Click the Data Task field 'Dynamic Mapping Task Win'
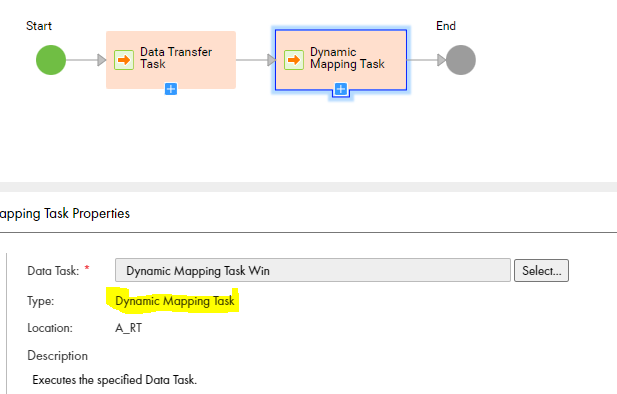This screenshot has height=394, width=617. pos(313,270)
